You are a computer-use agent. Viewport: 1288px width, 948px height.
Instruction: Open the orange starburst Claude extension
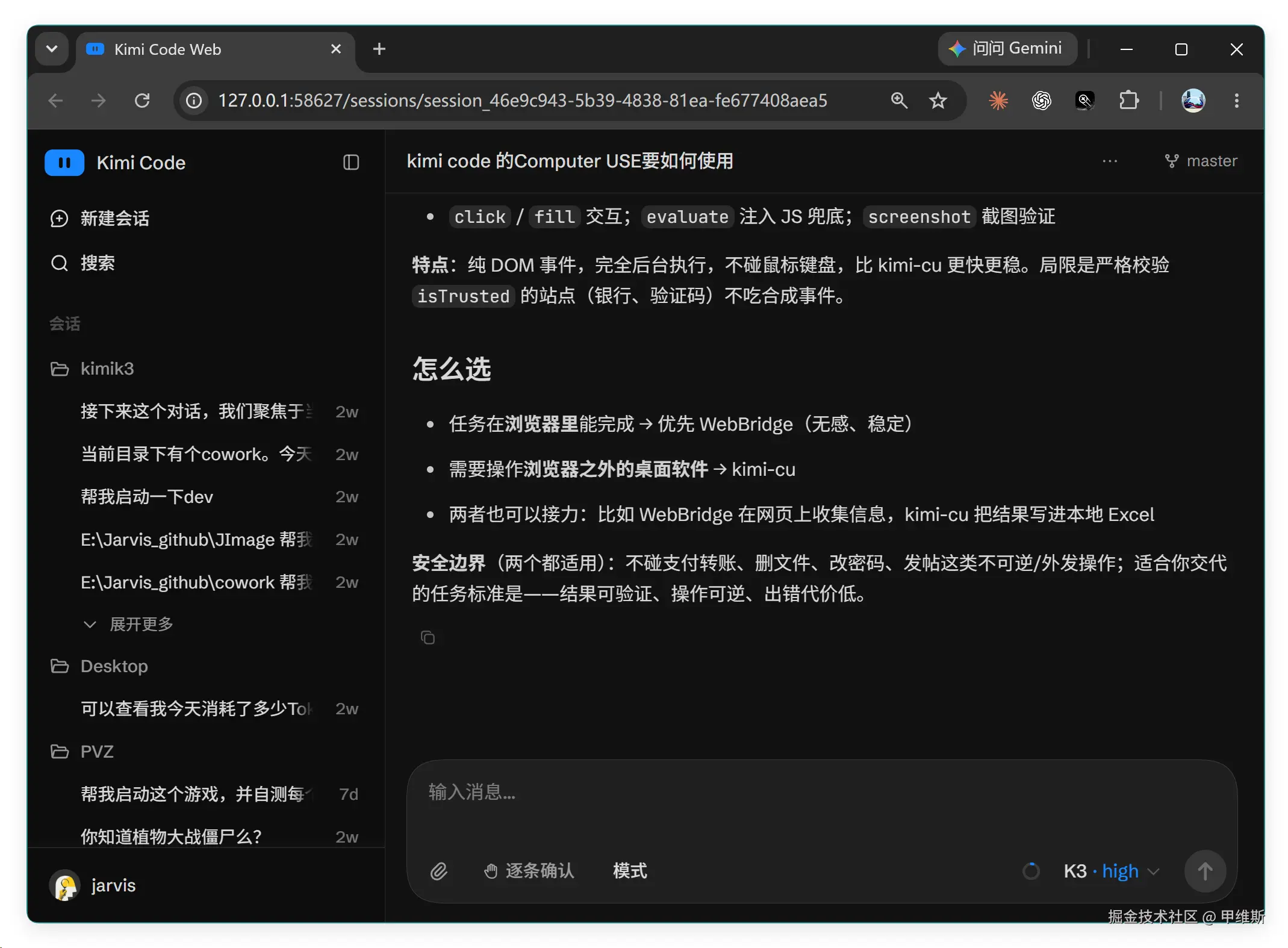point(998,101)
